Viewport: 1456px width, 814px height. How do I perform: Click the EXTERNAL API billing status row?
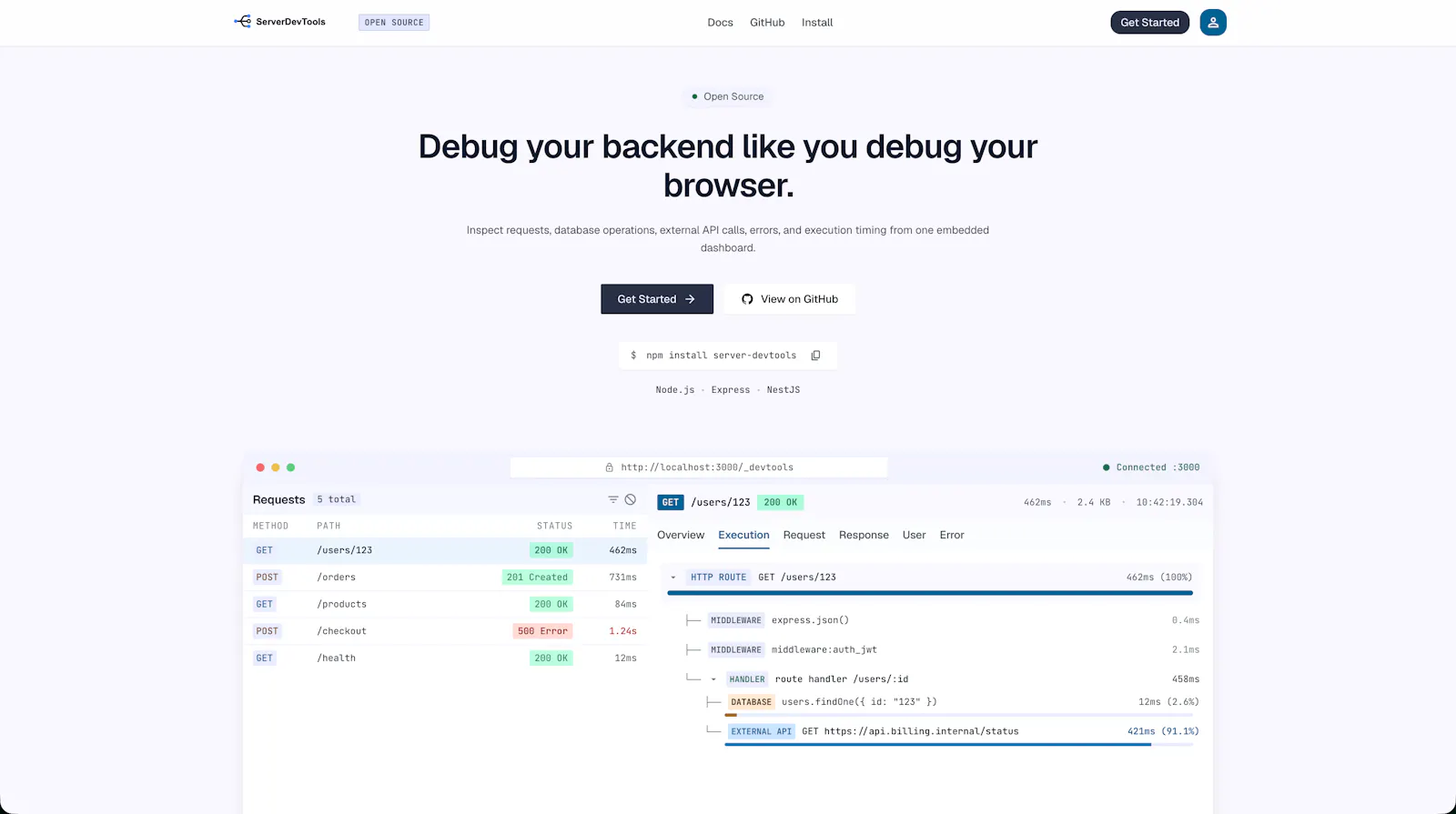[x=953, y=731]
